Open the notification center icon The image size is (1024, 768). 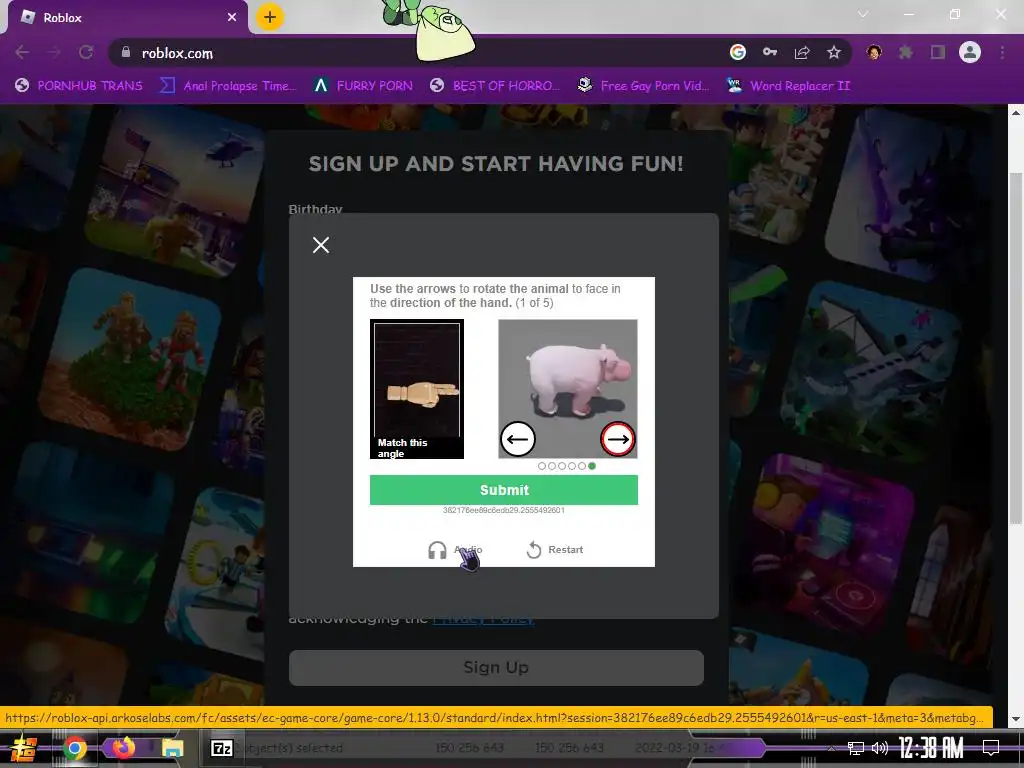pos(991,748)
